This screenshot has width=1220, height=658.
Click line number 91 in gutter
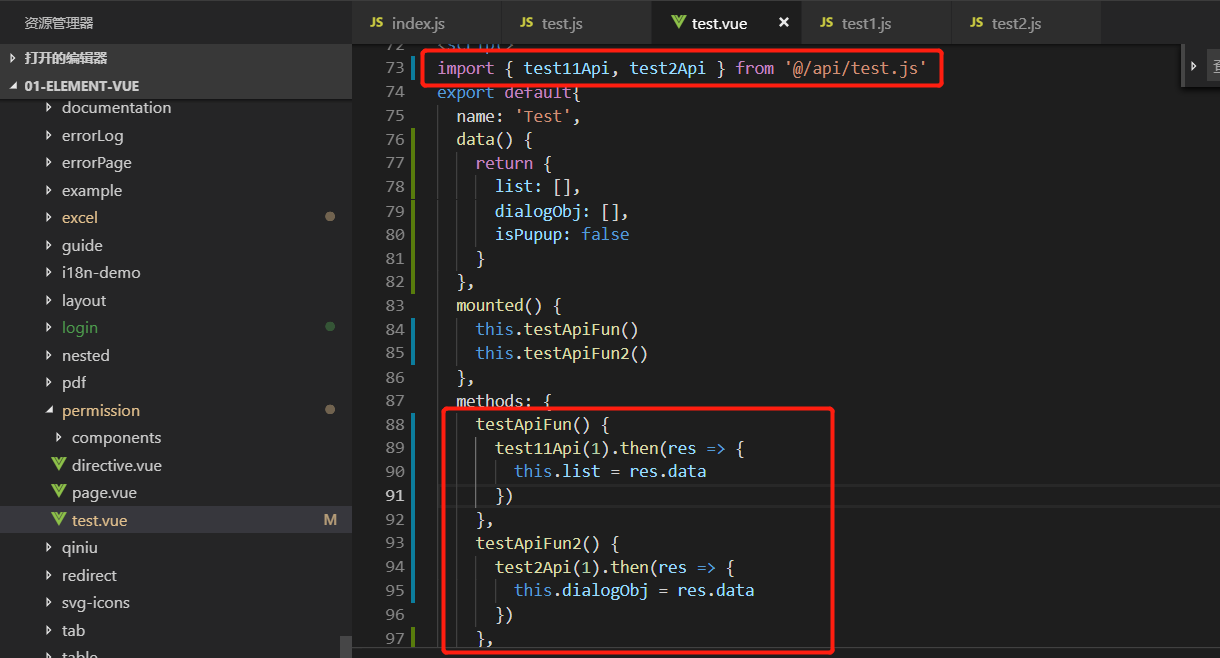tap(394, 495)
